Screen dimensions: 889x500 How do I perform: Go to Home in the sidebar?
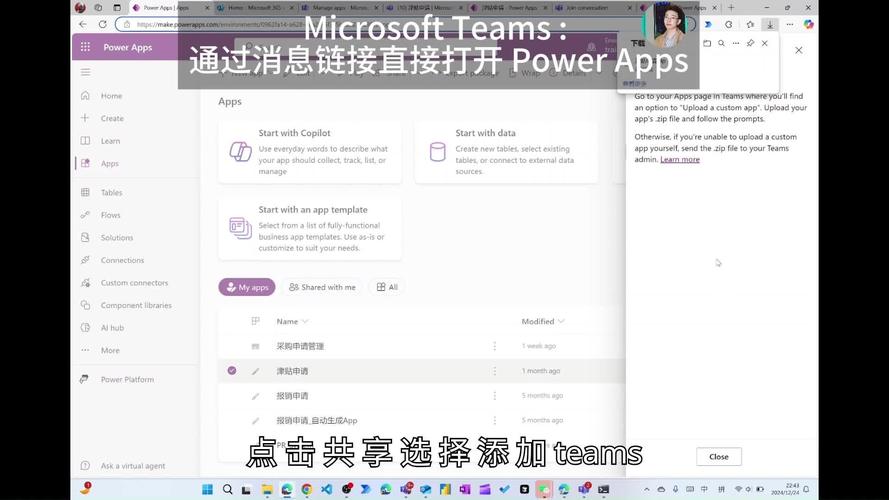(x=111, y=96)
